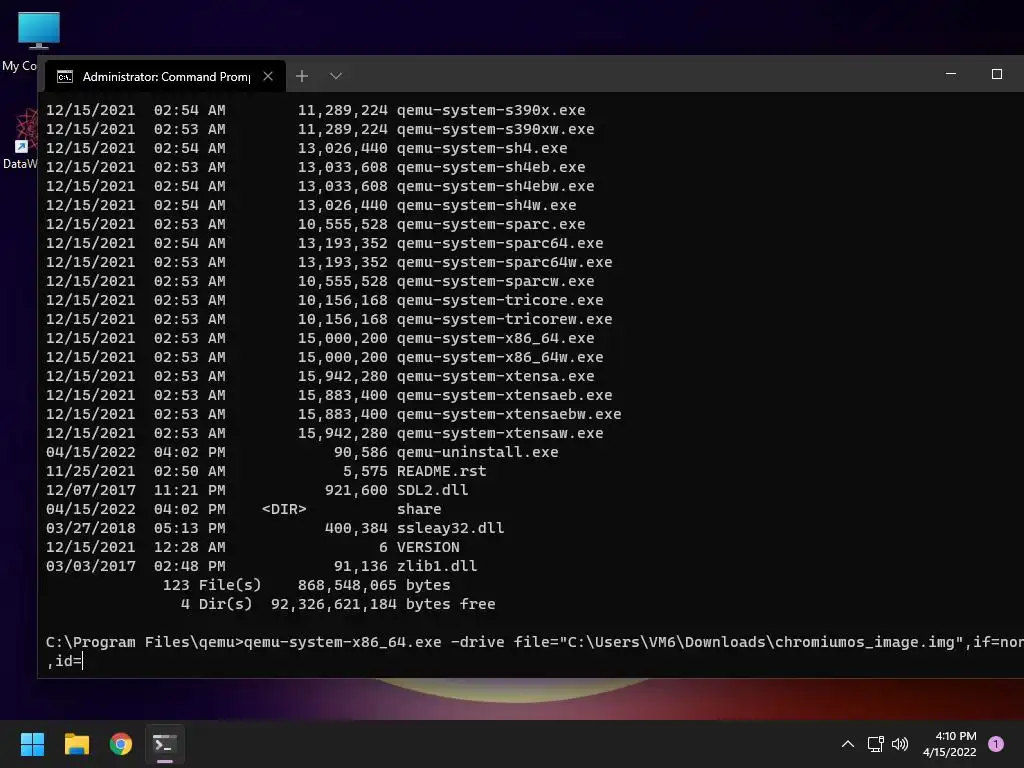Image resolution: width=1024 pixels, height=768 pixels.
Task: Click the 123 File(s) summary line
Action: click(306, 585)
